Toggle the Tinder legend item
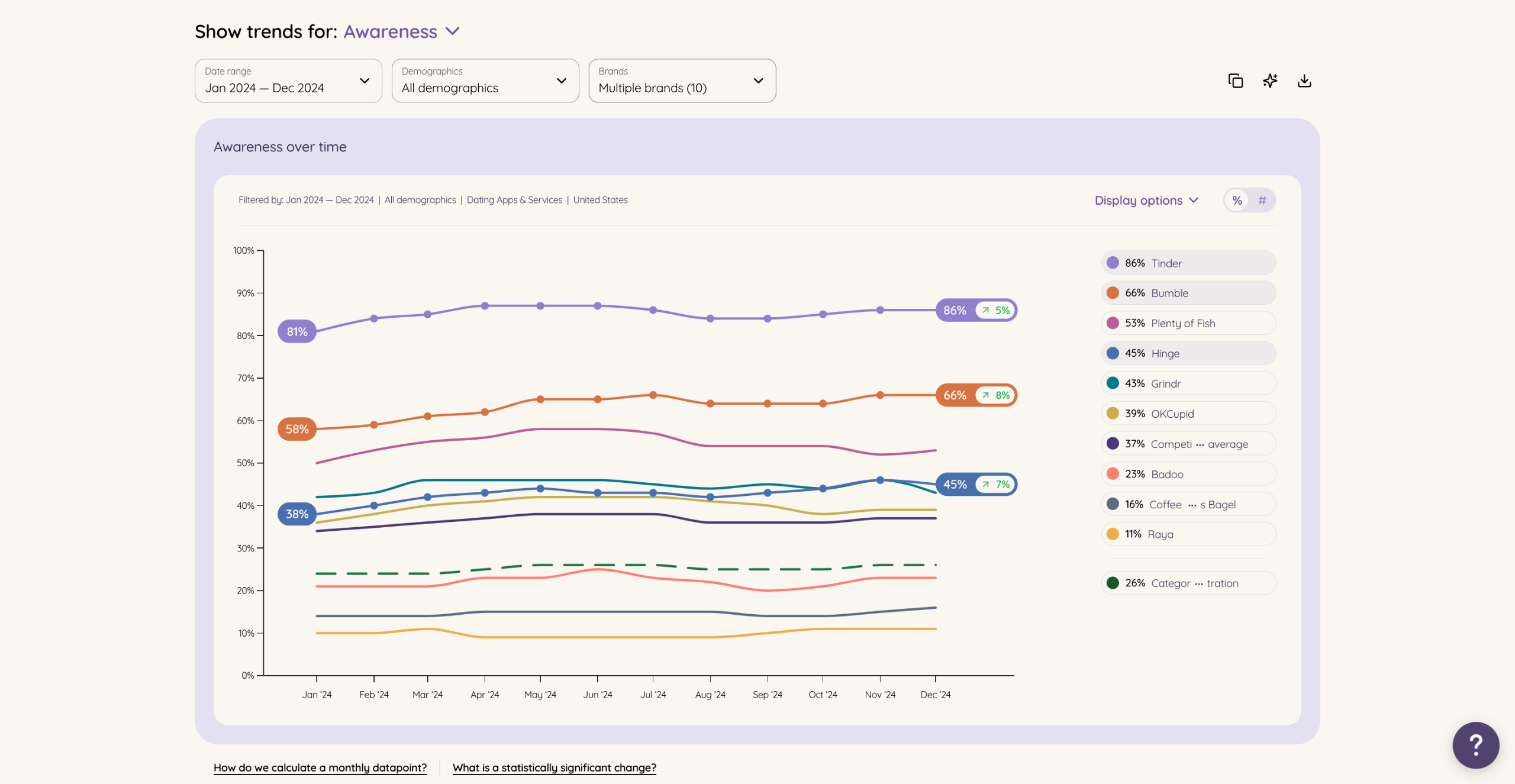Screen dimensions: 1515x784 click(x=1188, y=263)
